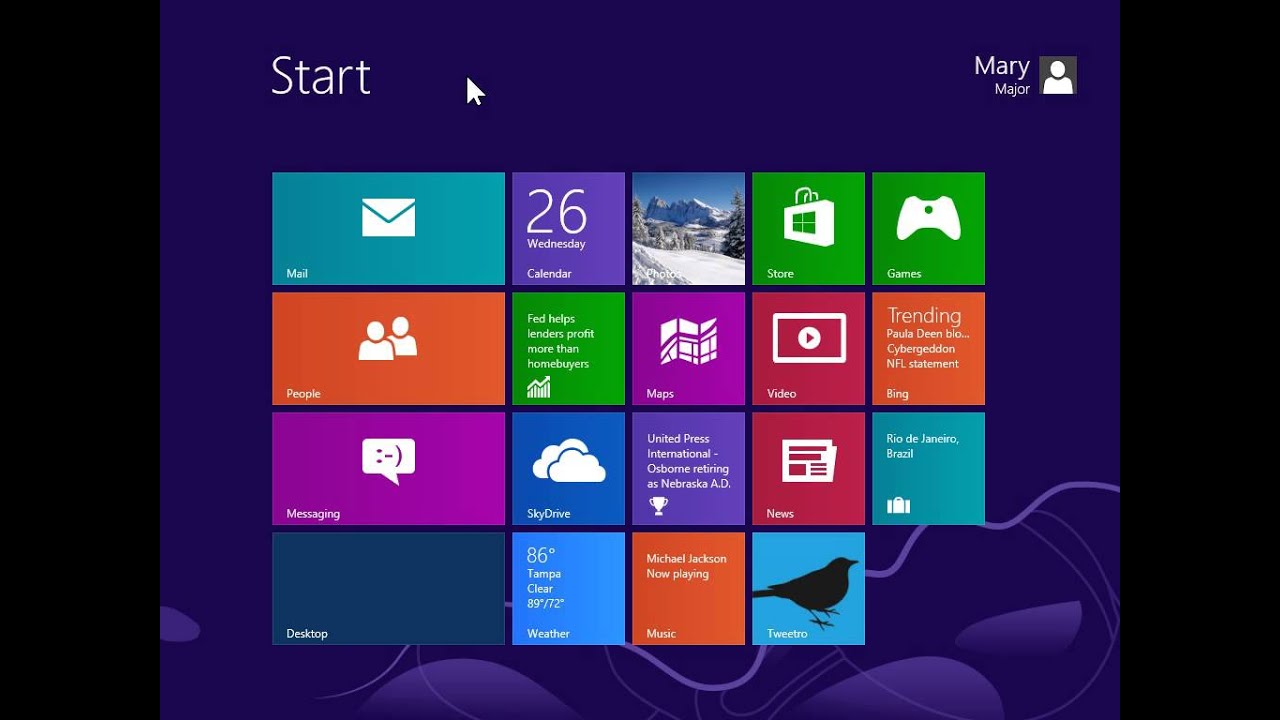Viewport: 1280px width, 720px height.
Task: Open the Bing Trending tile
Action: click(x=928, y=348)
